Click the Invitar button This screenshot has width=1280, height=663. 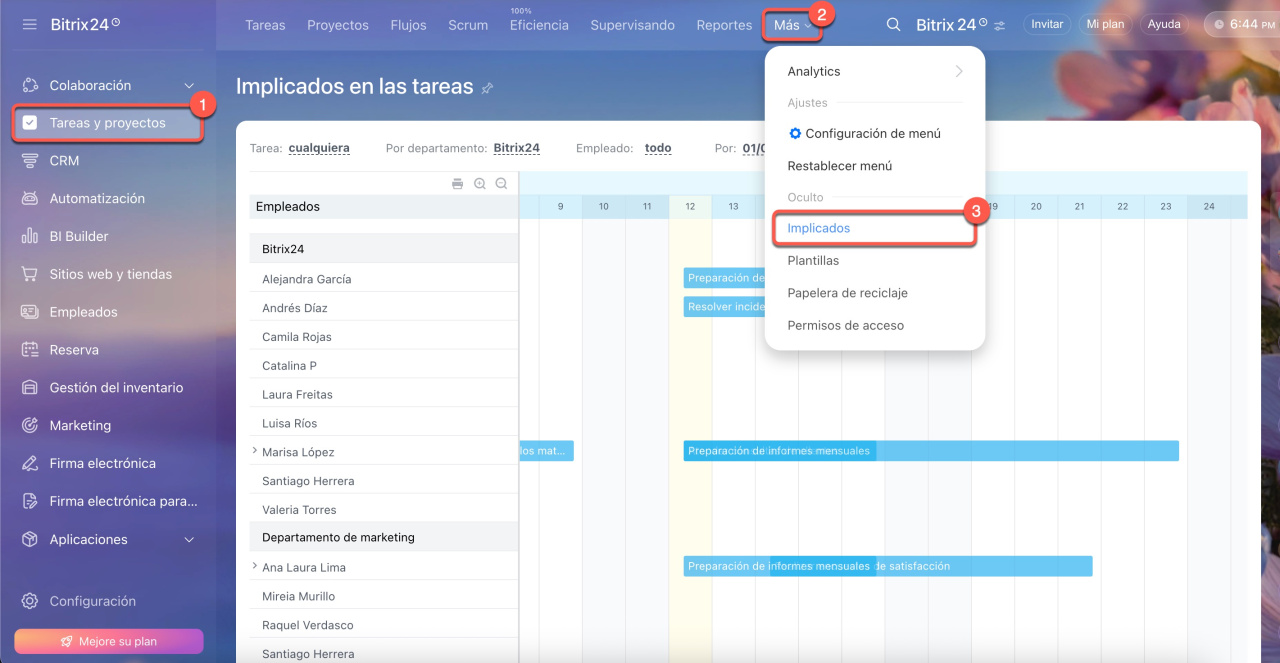tap(1046, 24)
